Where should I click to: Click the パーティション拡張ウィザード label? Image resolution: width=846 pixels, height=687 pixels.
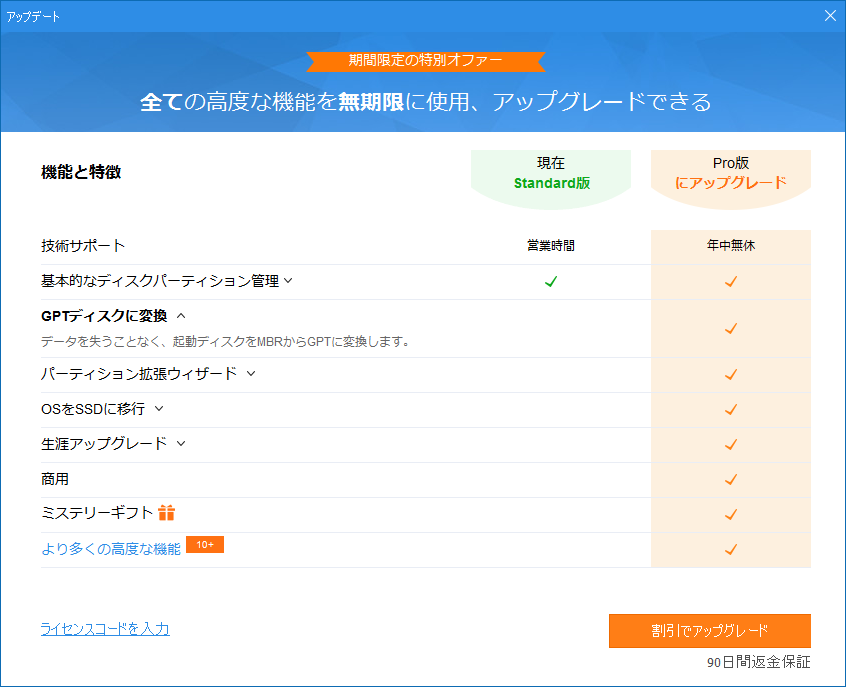click(x=139, y=373)
